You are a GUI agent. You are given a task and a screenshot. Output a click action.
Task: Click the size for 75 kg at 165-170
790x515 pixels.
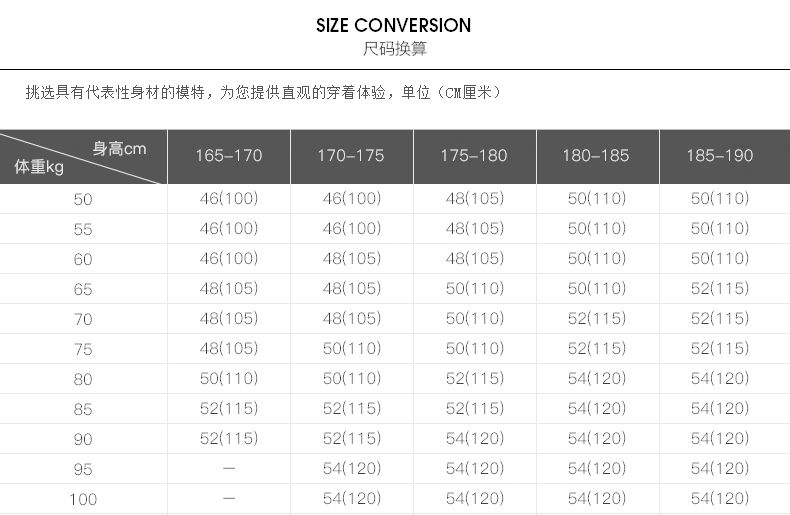[x=229, y=349]
